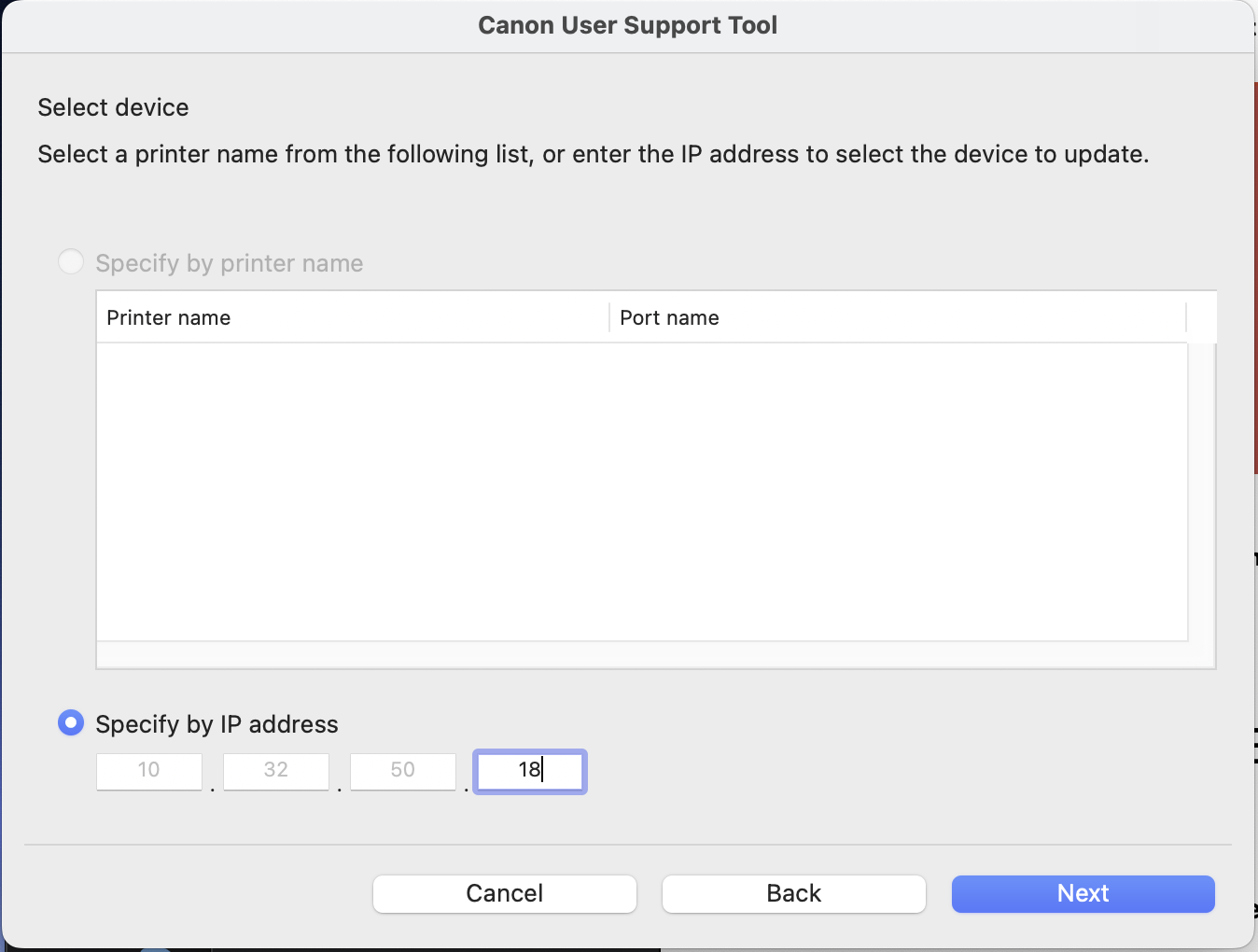
Task: Select the Specify by IP address radio button
Action: [x=71, y=723]
